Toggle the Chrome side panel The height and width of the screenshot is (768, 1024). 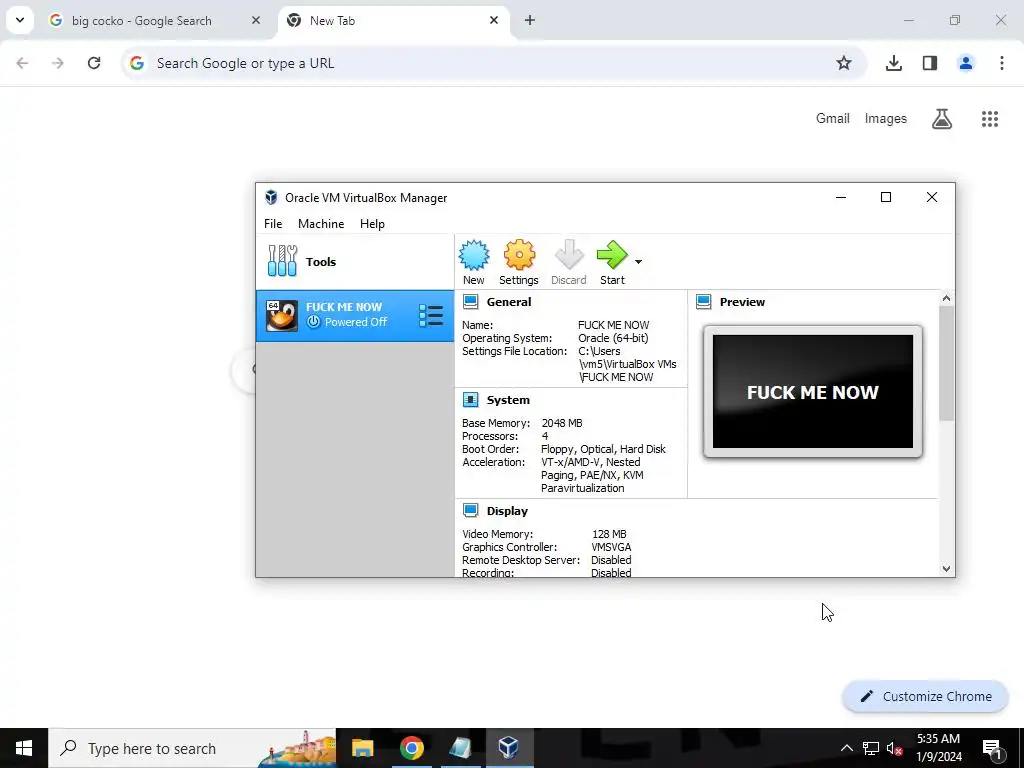pyautogui.click(x=930, y=63)
